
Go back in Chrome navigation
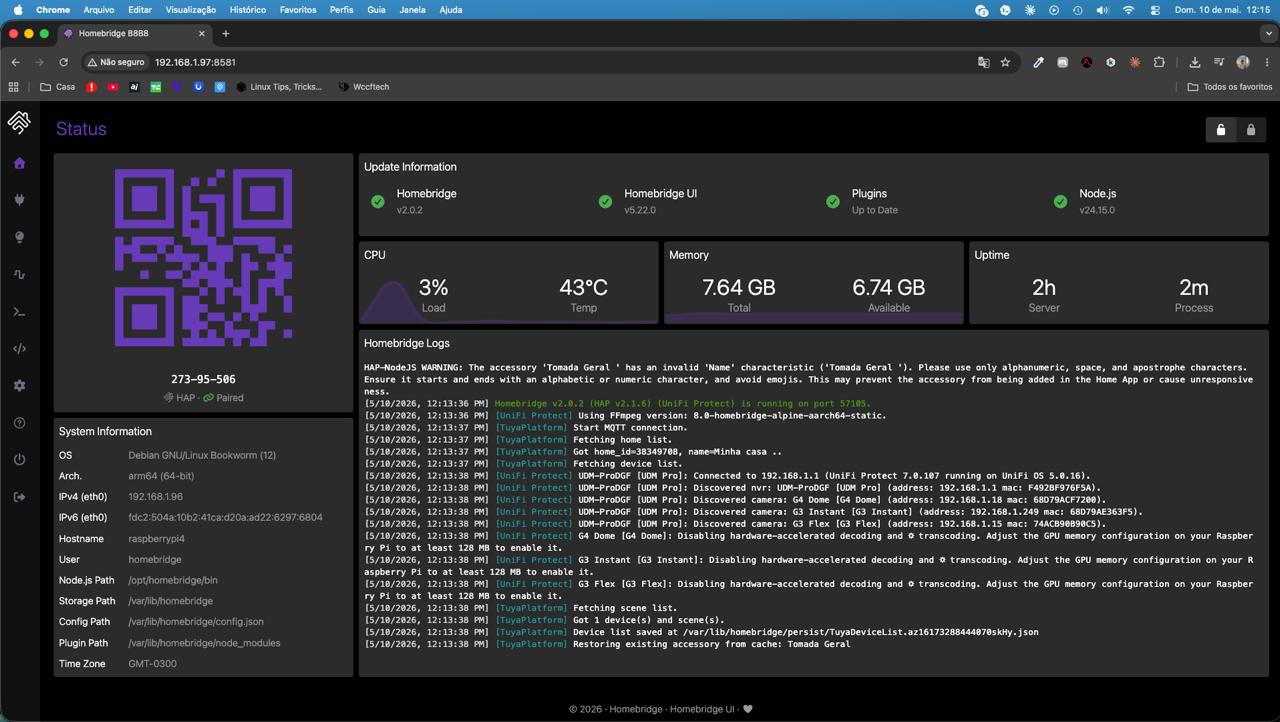(16, 62)
